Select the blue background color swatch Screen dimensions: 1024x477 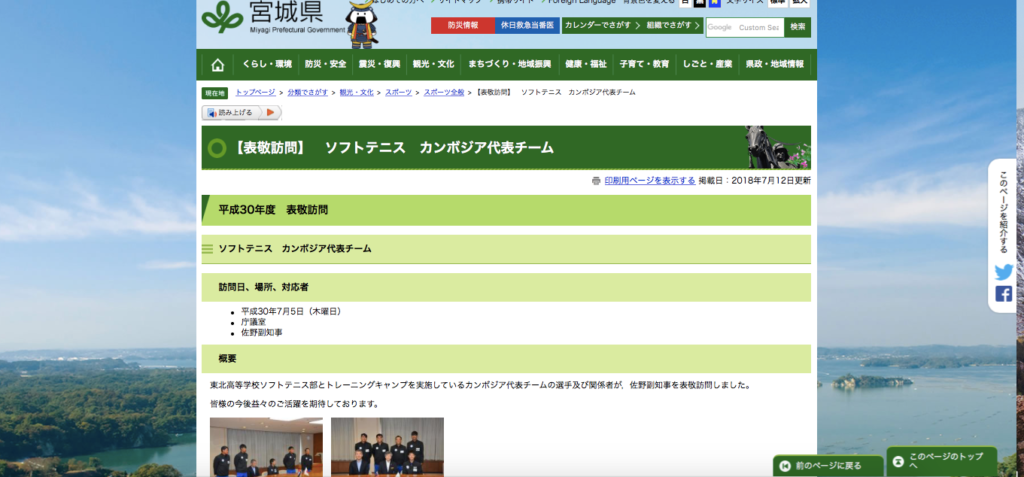(x=715, y=3)
